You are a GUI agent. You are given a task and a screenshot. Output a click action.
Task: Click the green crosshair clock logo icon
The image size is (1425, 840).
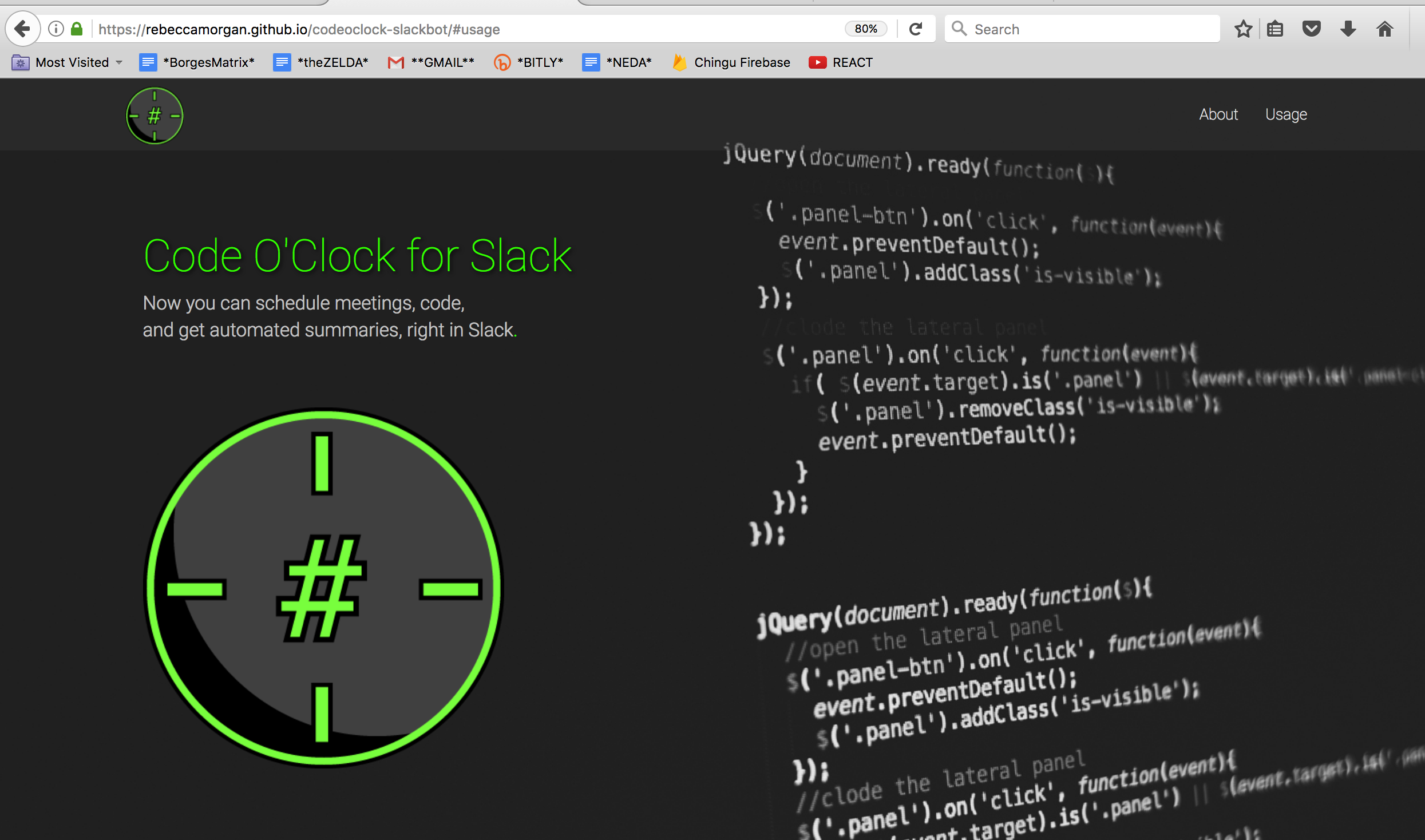pos(155,114)
